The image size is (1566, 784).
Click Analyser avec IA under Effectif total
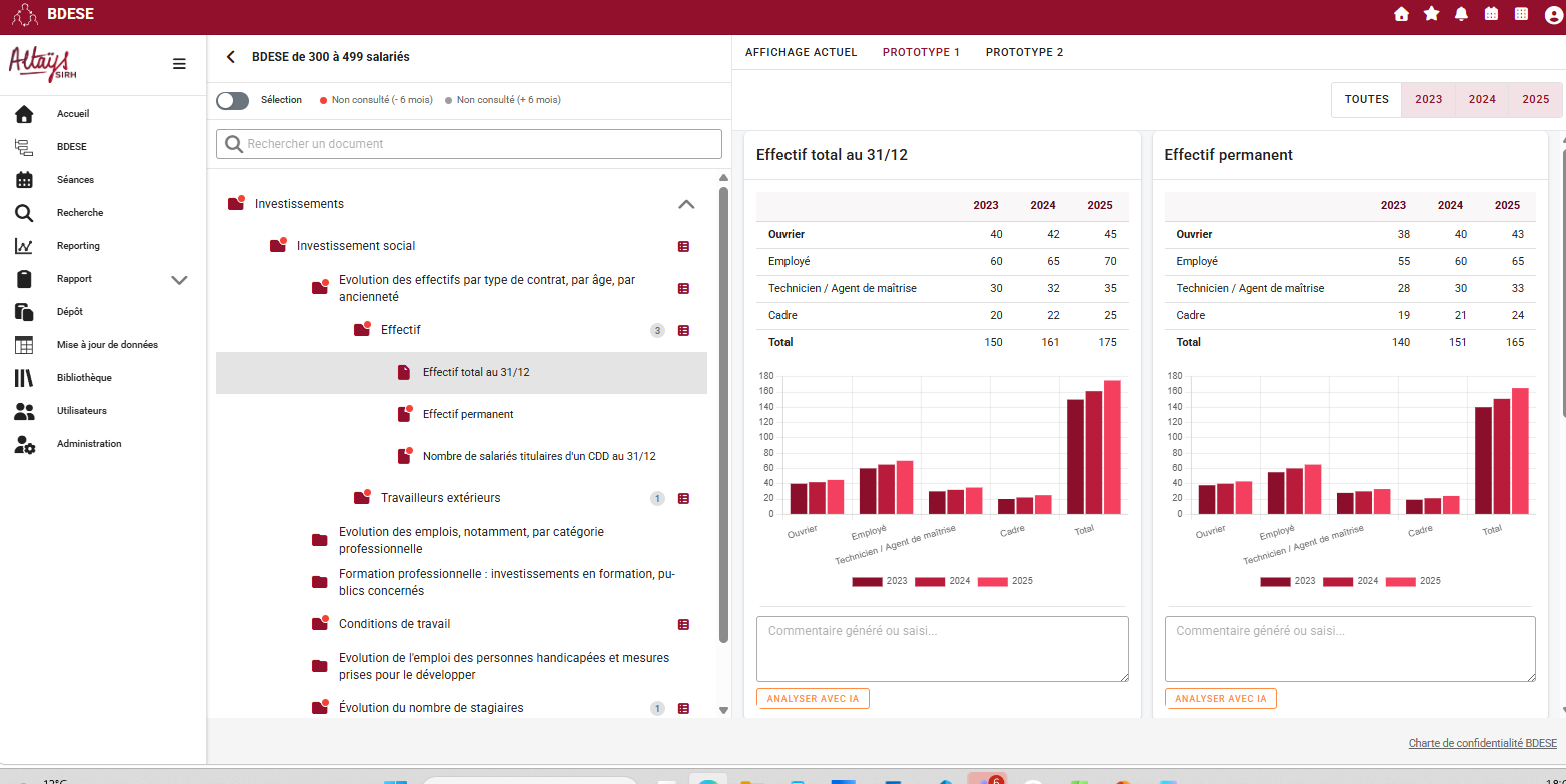click(812, 699)
